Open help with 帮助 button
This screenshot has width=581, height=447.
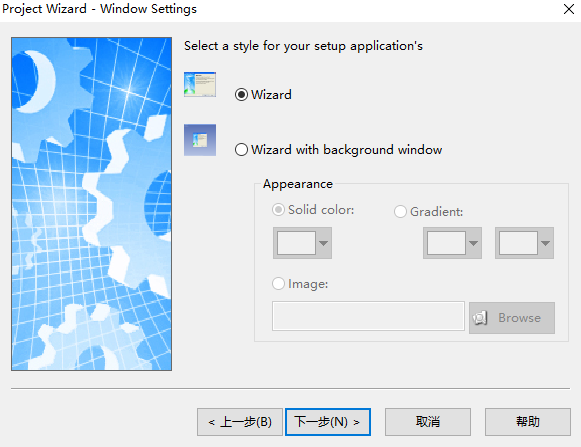coord(528,422)
